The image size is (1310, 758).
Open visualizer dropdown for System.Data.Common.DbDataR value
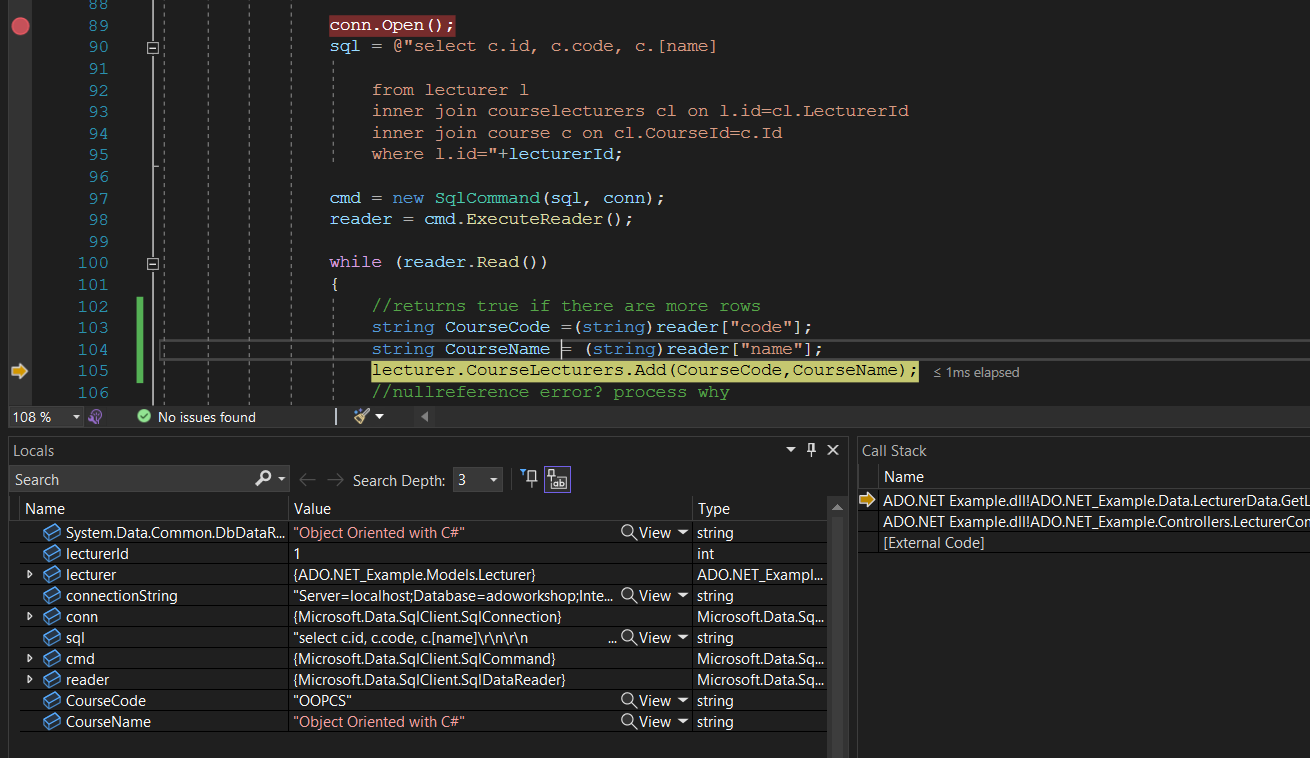tap(683, 533)
